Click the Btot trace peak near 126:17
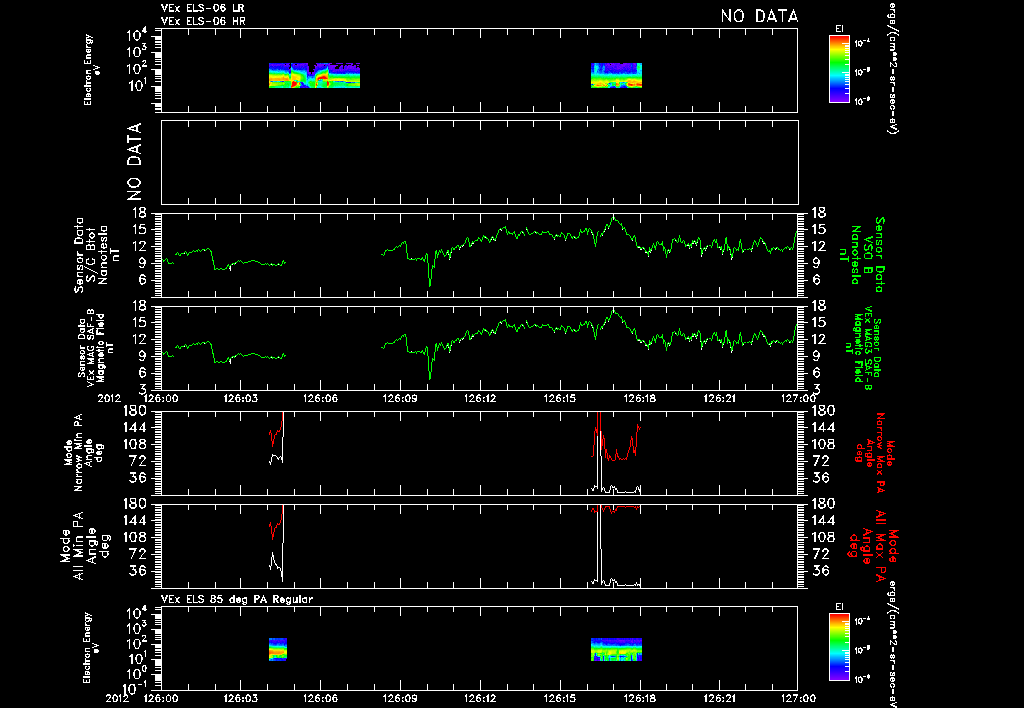The width and height of the screenshot is (1024, 708). [x=613, y=217]
